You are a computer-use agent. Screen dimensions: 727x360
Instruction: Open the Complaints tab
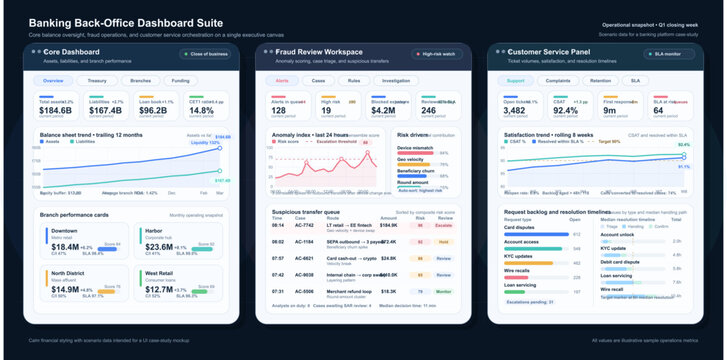pyautogui.click(x=558, y=81)
